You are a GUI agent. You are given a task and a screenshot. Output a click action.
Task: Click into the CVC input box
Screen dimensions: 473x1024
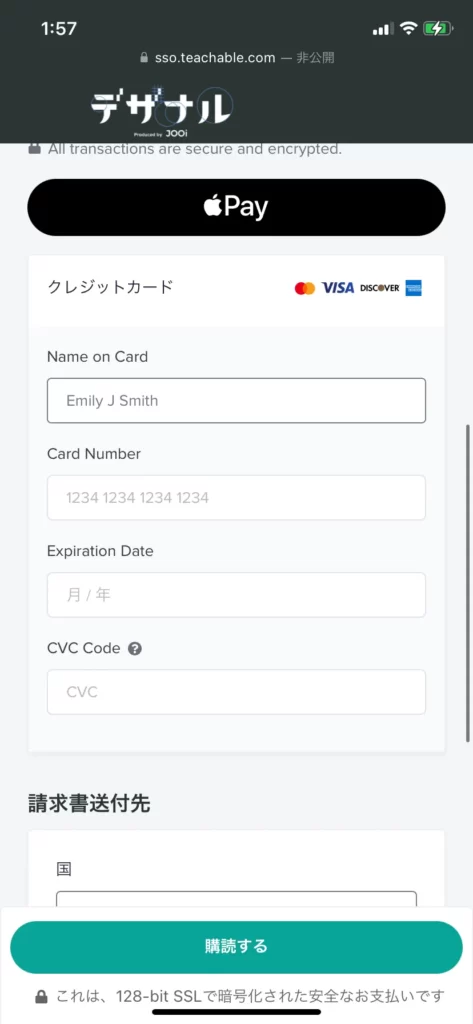pyautogui.click(x=236, y=692)
